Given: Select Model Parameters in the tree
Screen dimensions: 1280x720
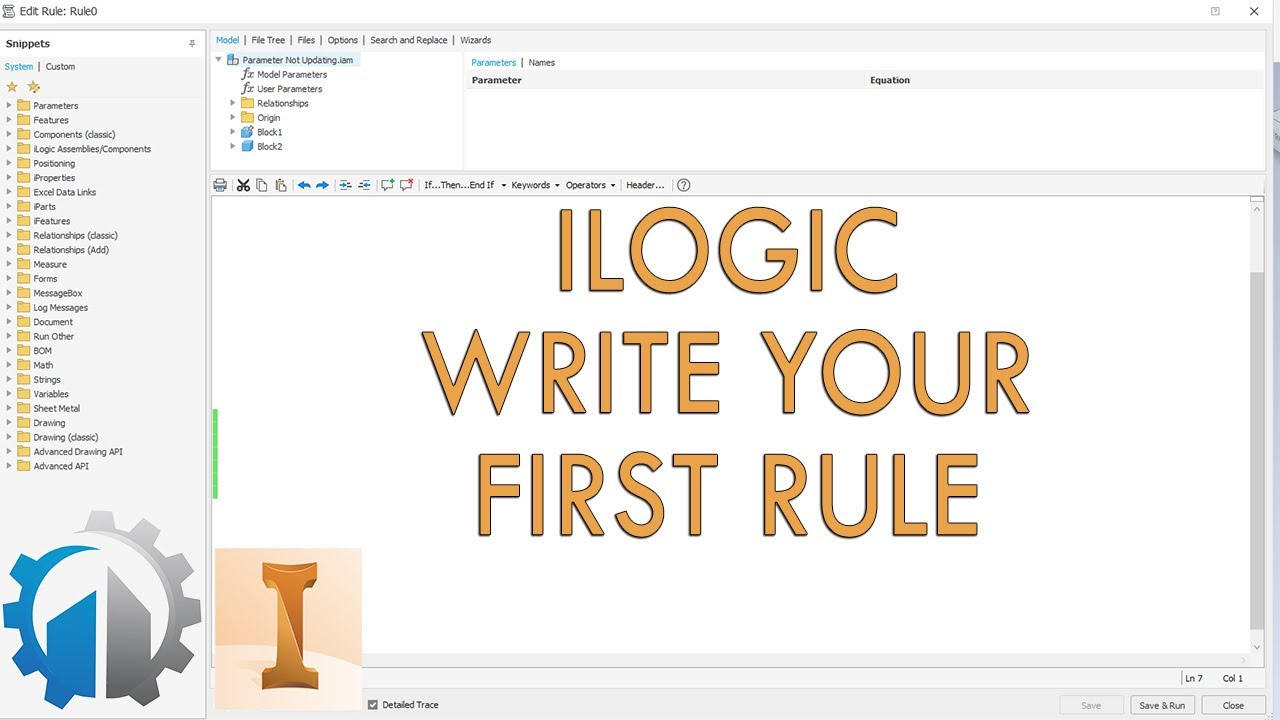Looking at the screenshot, I should (291, 74).
